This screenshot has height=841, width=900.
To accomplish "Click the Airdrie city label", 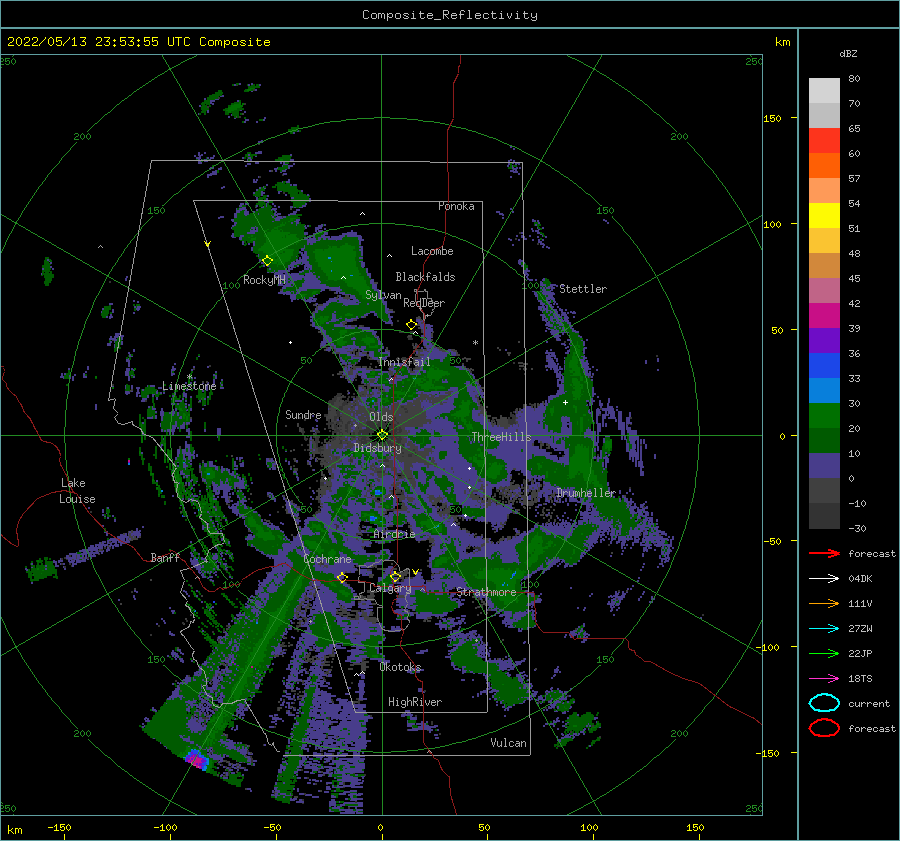I will [x=394, y=534].
